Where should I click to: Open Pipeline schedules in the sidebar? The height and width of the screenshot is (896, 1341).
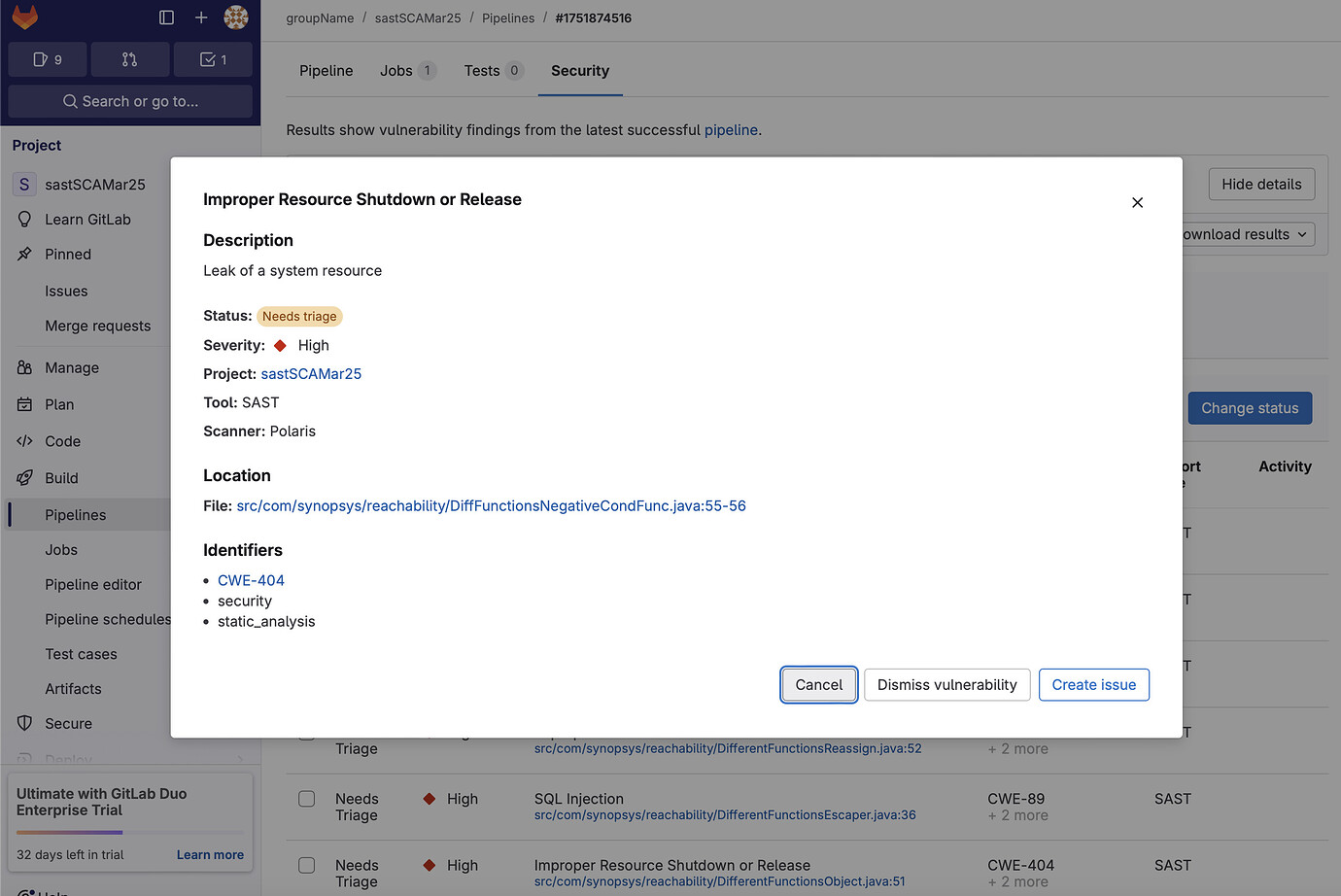(108, 620)
